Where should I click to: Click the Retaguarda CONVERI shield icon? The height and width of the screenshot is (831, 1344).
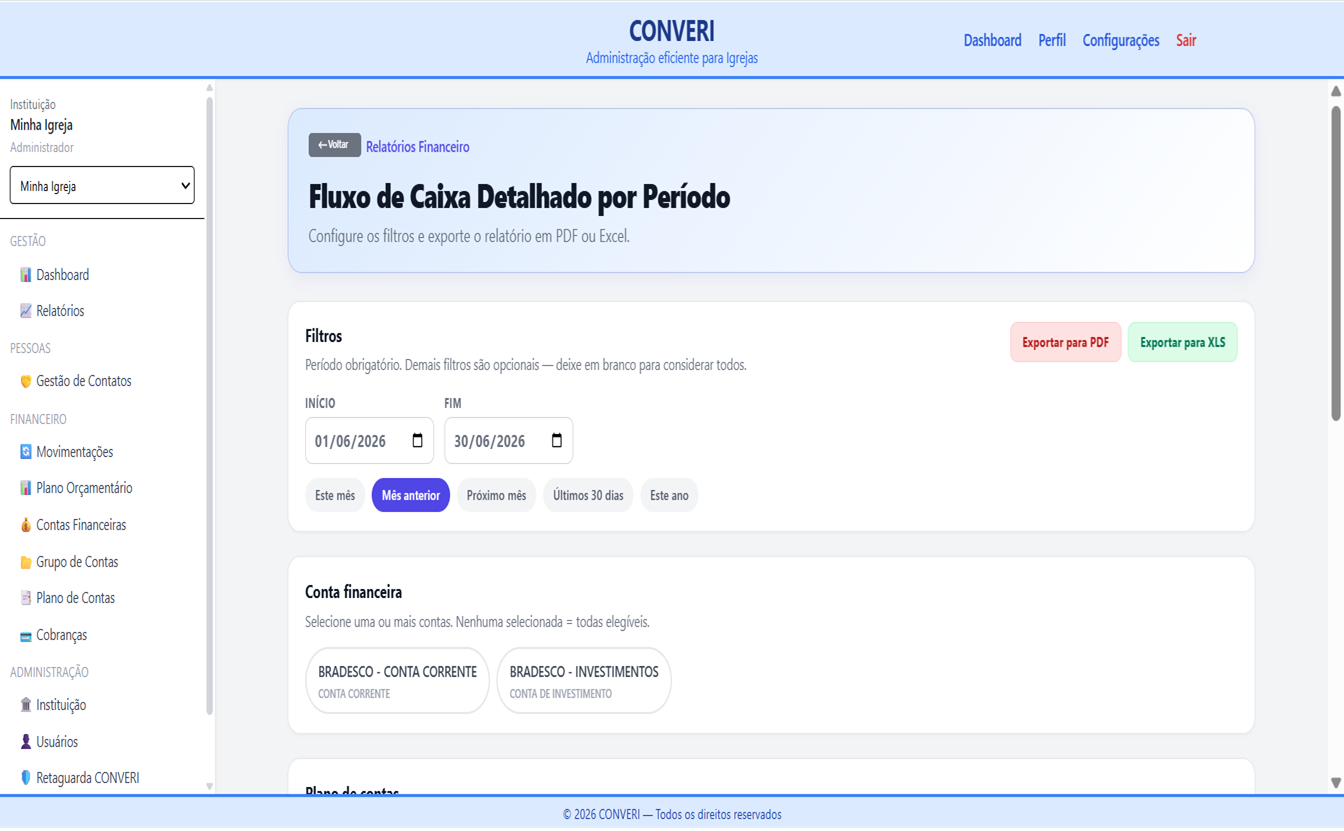tap(26, 778)
